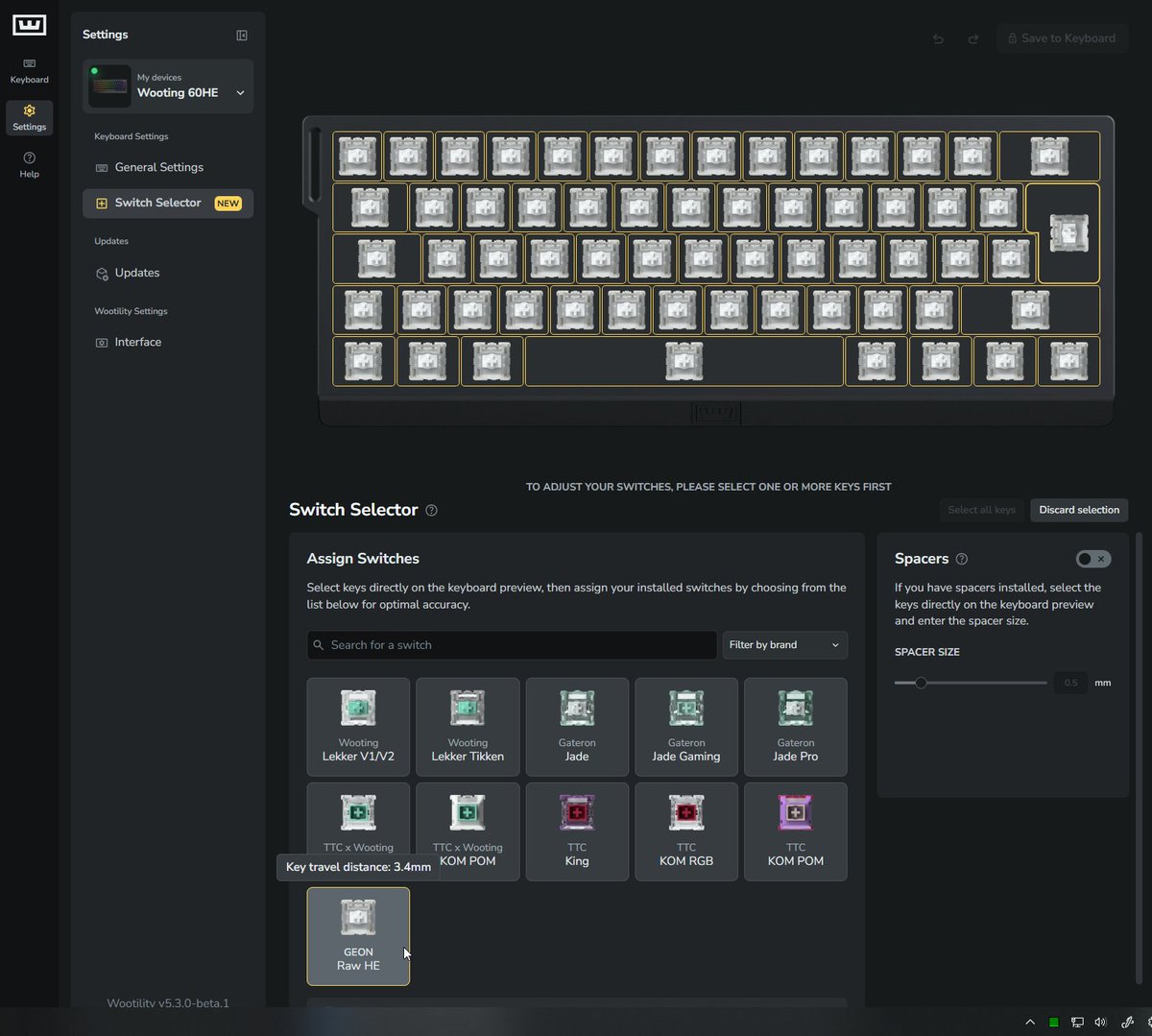Select the Caps Lock key on preview
This screenshot has width=1152, height=1036.
click(376, 259)
